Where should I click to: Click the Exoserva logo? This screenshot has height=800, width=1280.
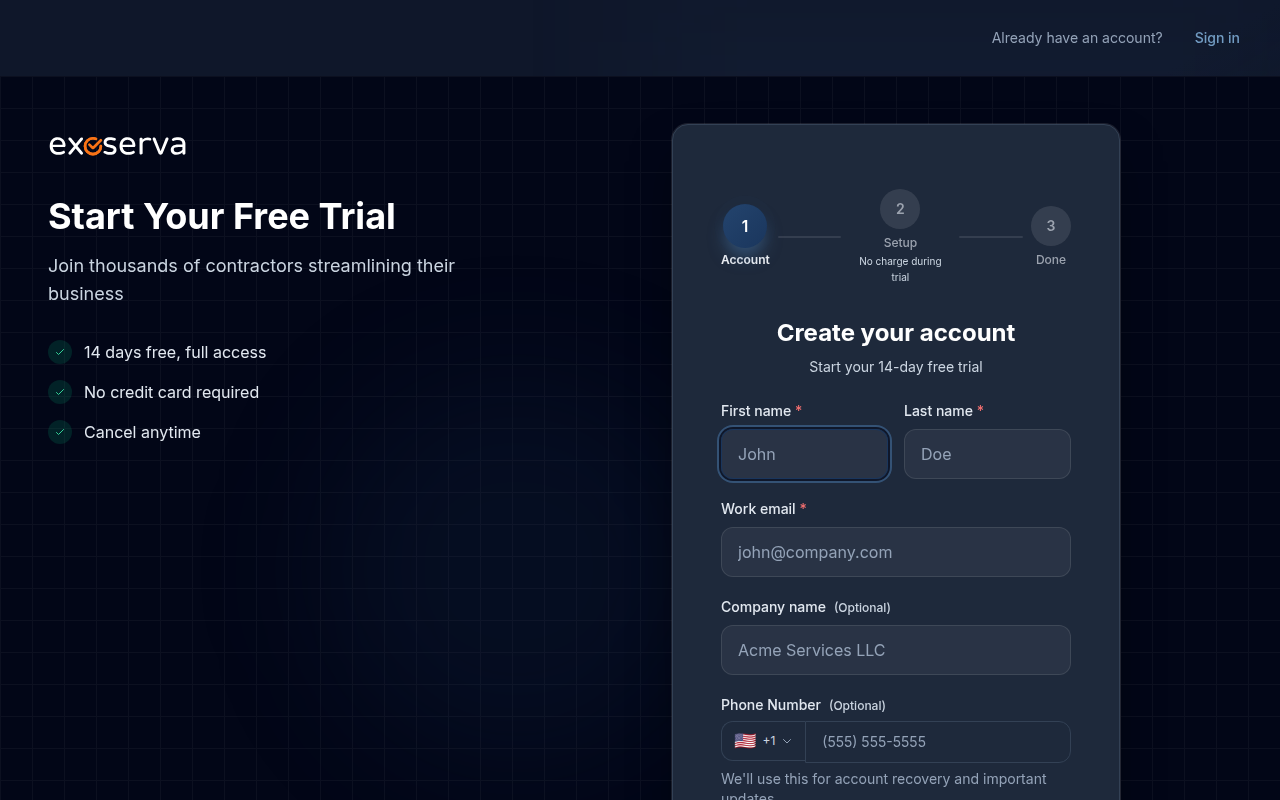coord(117,145)
